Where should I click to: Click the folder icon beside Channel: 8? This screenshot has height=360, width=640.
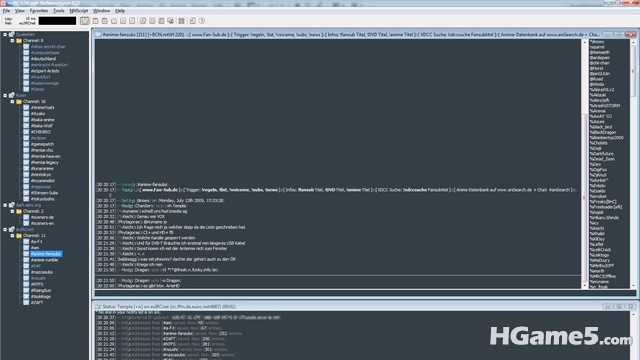point(19,40)
